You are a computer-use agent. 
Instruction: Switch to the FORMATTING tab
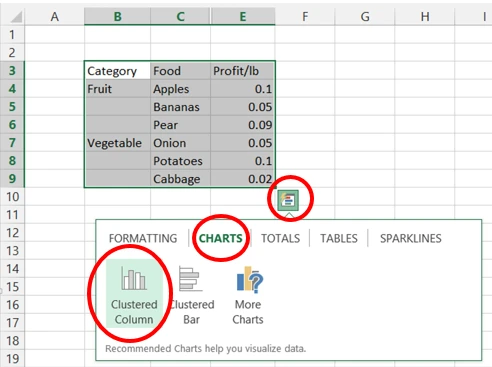pos(143,238)
